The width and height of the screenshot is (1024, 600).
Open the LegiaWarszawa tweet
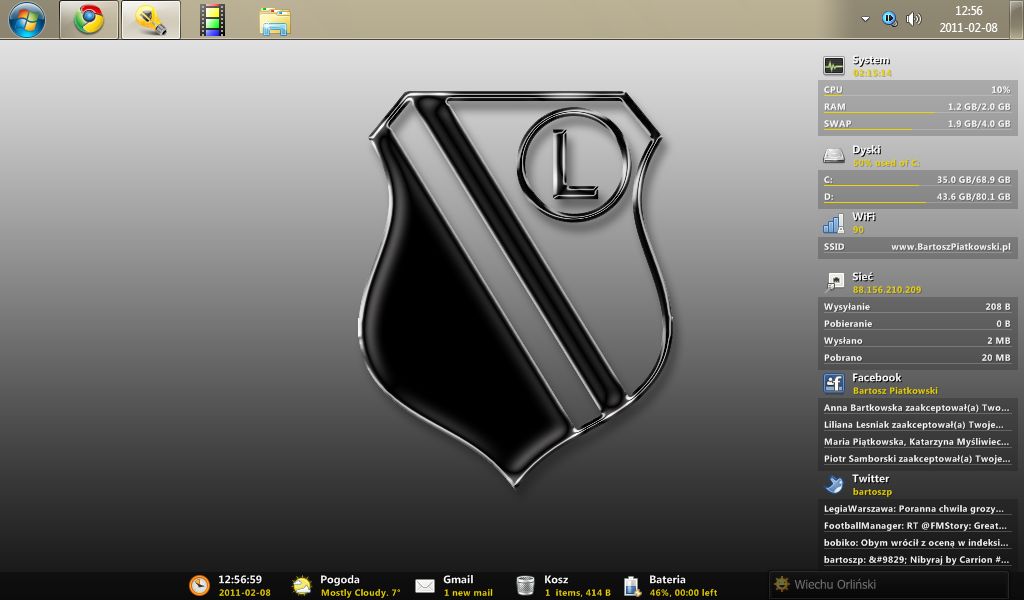click(917, 509)
